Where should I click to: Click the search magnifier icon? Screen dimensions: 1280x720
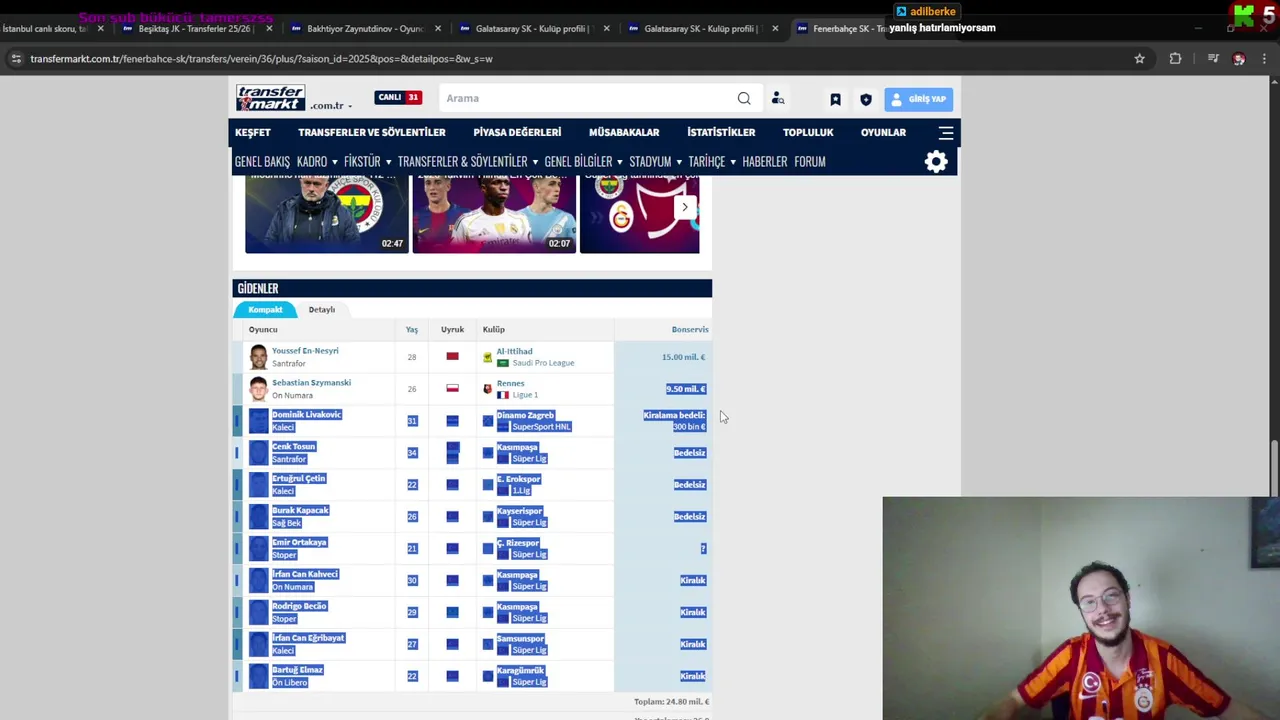[744, 98]
